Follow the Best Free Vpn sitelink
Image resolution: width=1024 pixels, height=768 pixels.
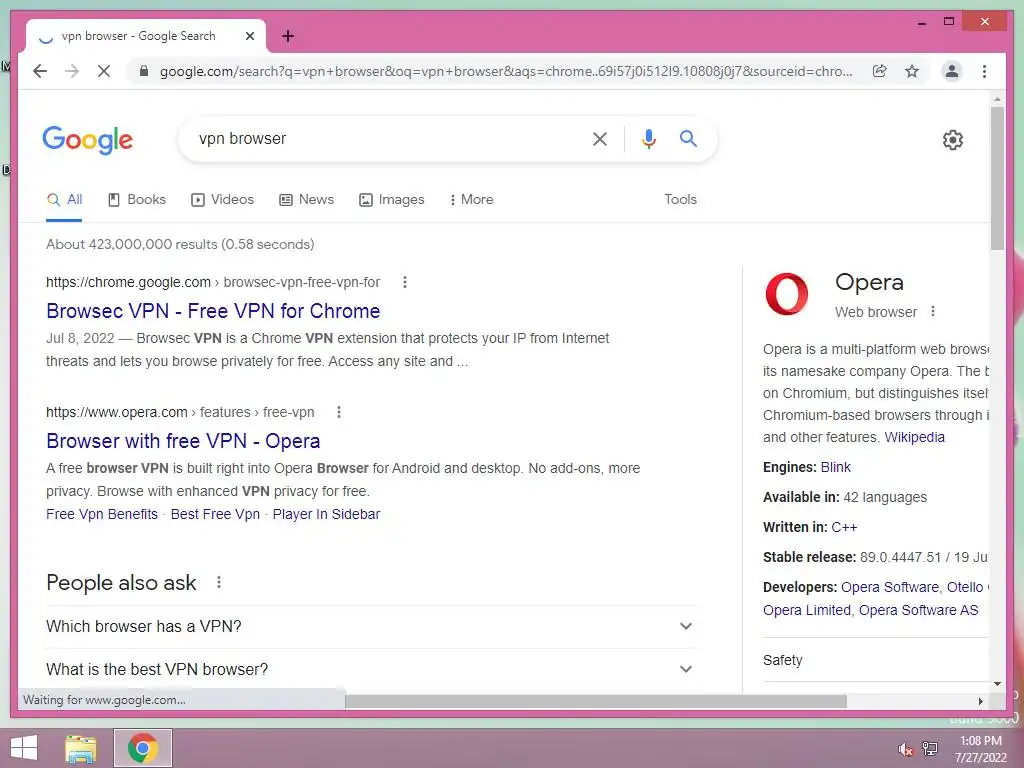(215, 514)
